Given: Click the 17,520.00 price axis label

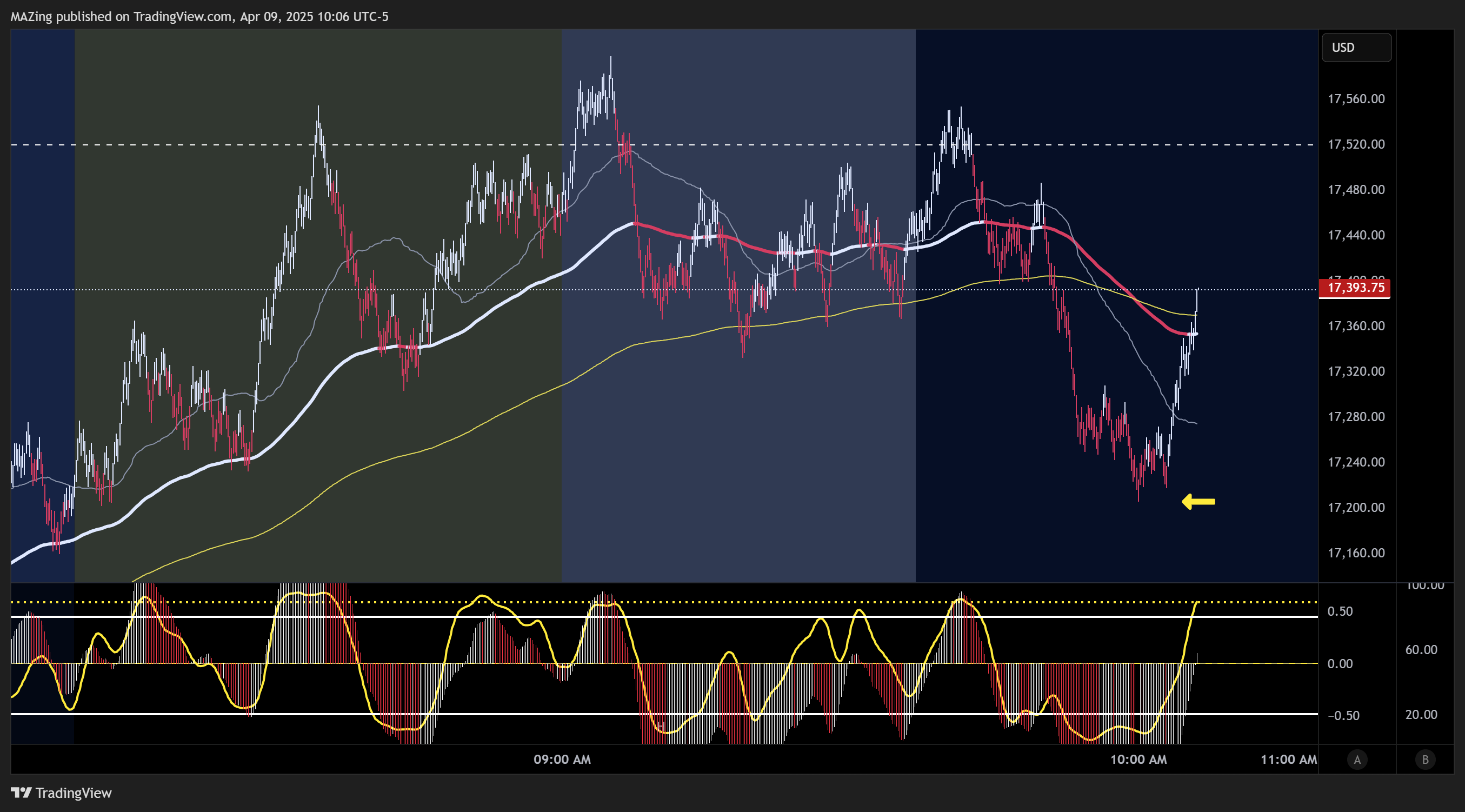Looking at the screenshot, I should click(1356, 144).
